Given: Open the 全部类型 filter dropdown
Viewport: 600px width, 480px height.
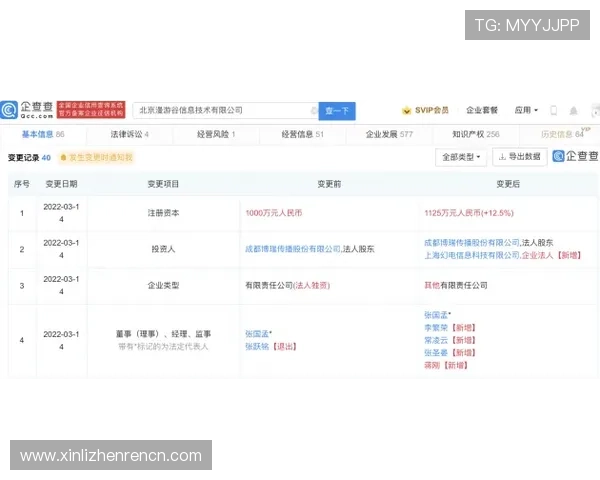Looking at the screenshot, I should (461, 157).
